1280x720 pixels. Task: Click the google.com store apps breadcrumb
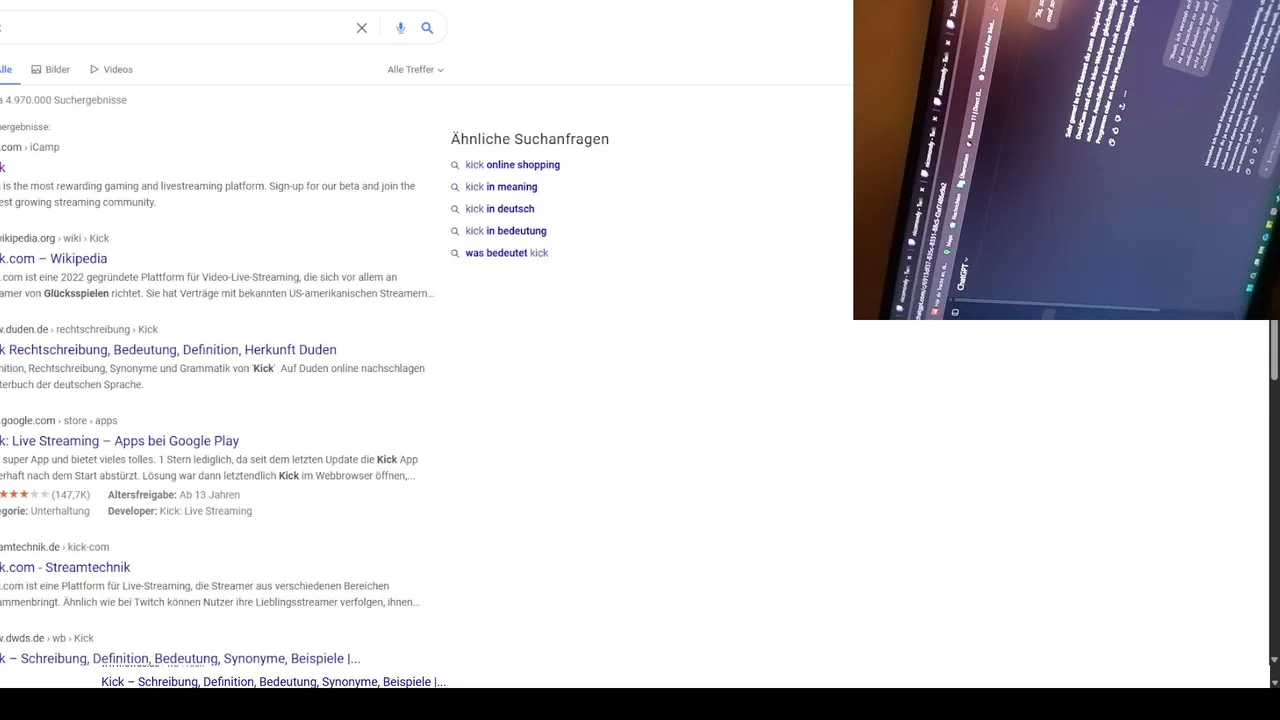click(x=59, y=421)
